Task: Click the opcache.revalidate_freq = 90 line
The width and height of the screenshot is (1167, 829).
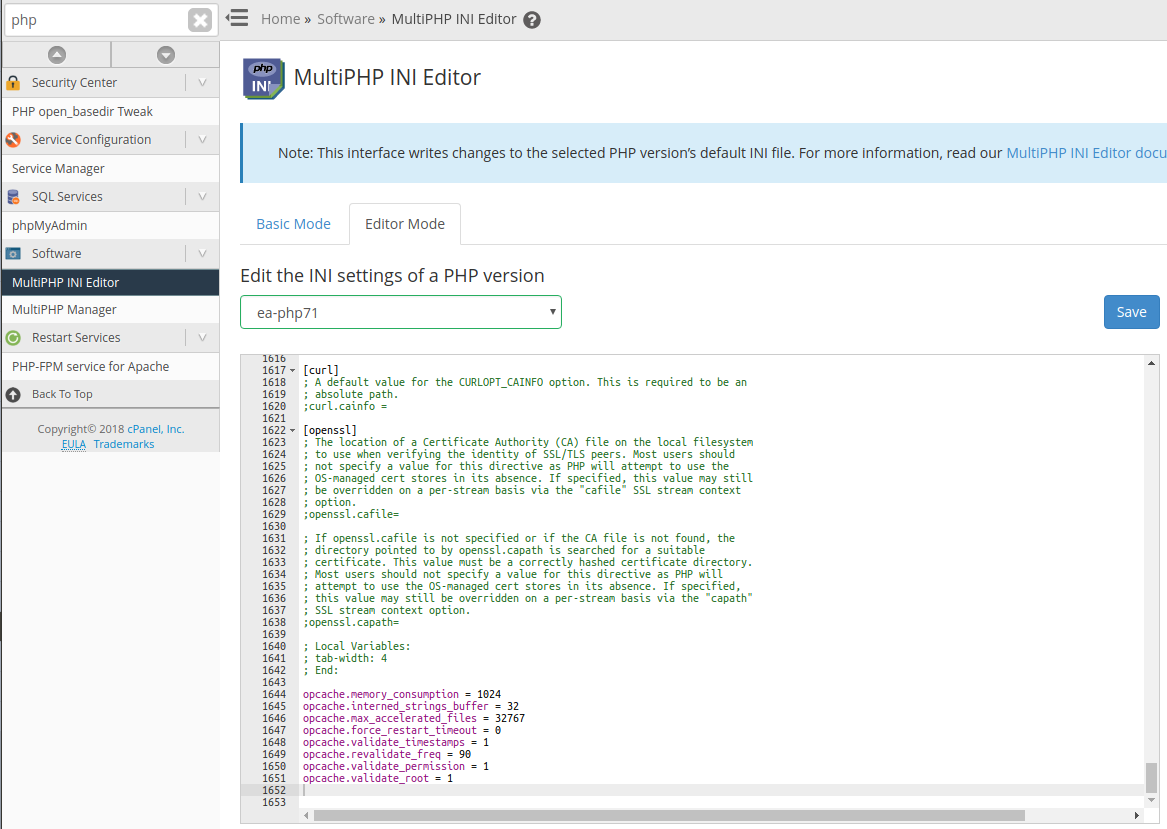Action: point(387,754)
